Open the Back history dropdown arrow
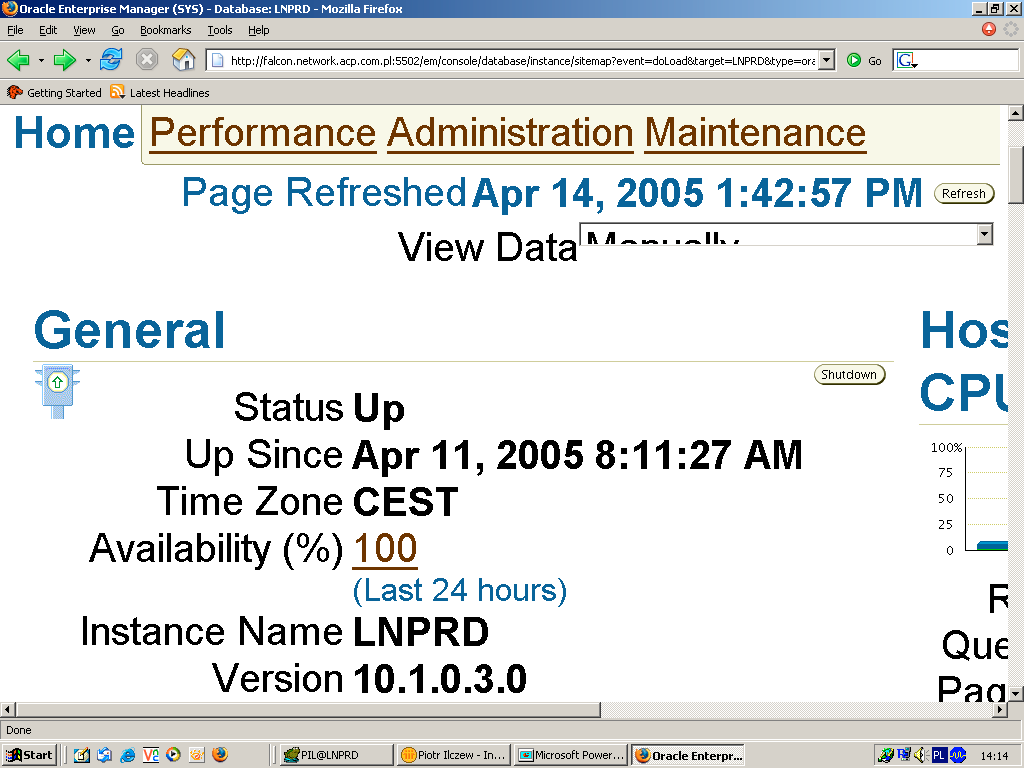The image size is (1024, 768). 41,61
